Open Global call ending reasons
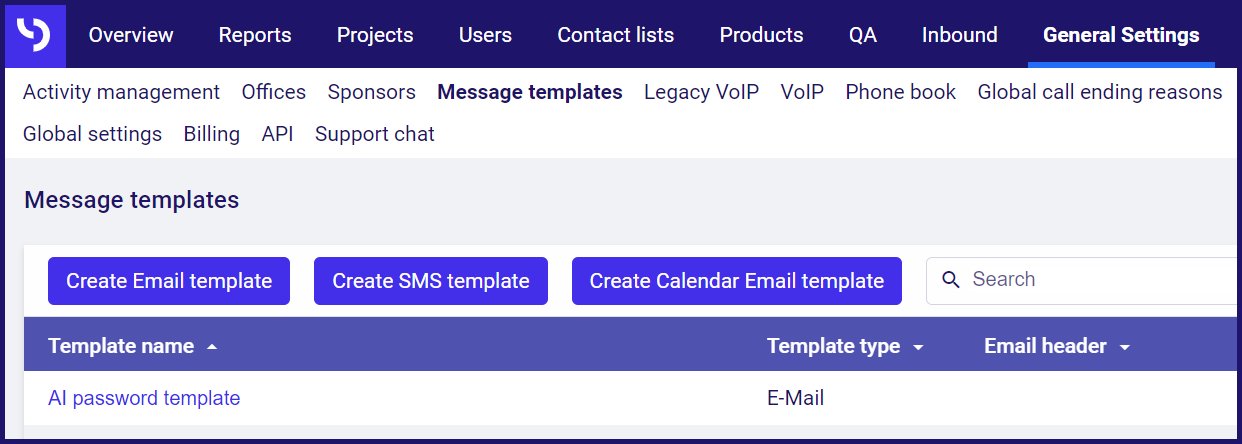Image resolution: width=1242 pixels, height=444 pixels. click(1100, 92)
